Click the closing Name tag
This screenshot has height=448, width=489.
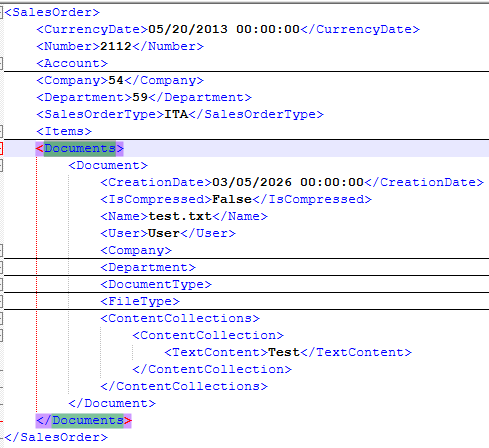click(x=240, y=216)
